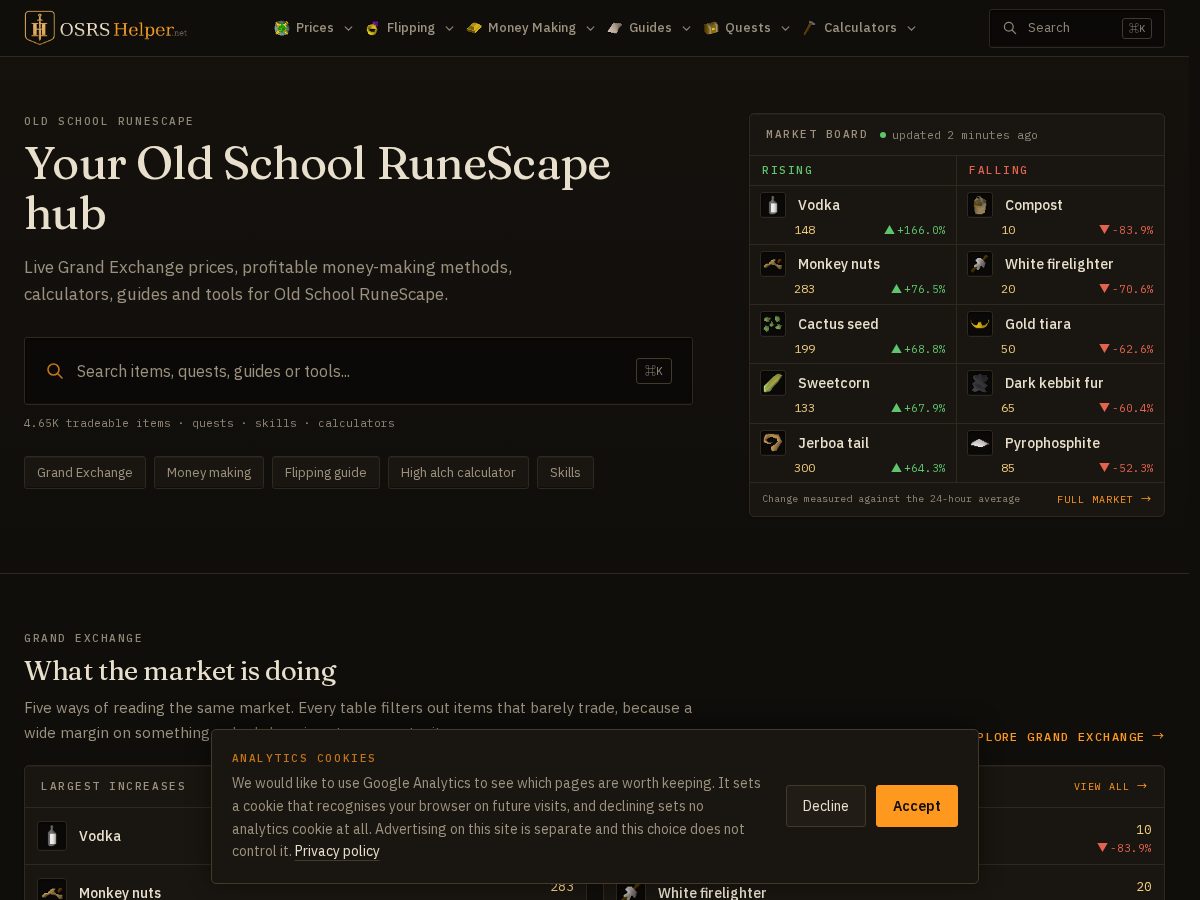
Task: Click Monkey nuts name in Market Board
Action: coord(839,264)
